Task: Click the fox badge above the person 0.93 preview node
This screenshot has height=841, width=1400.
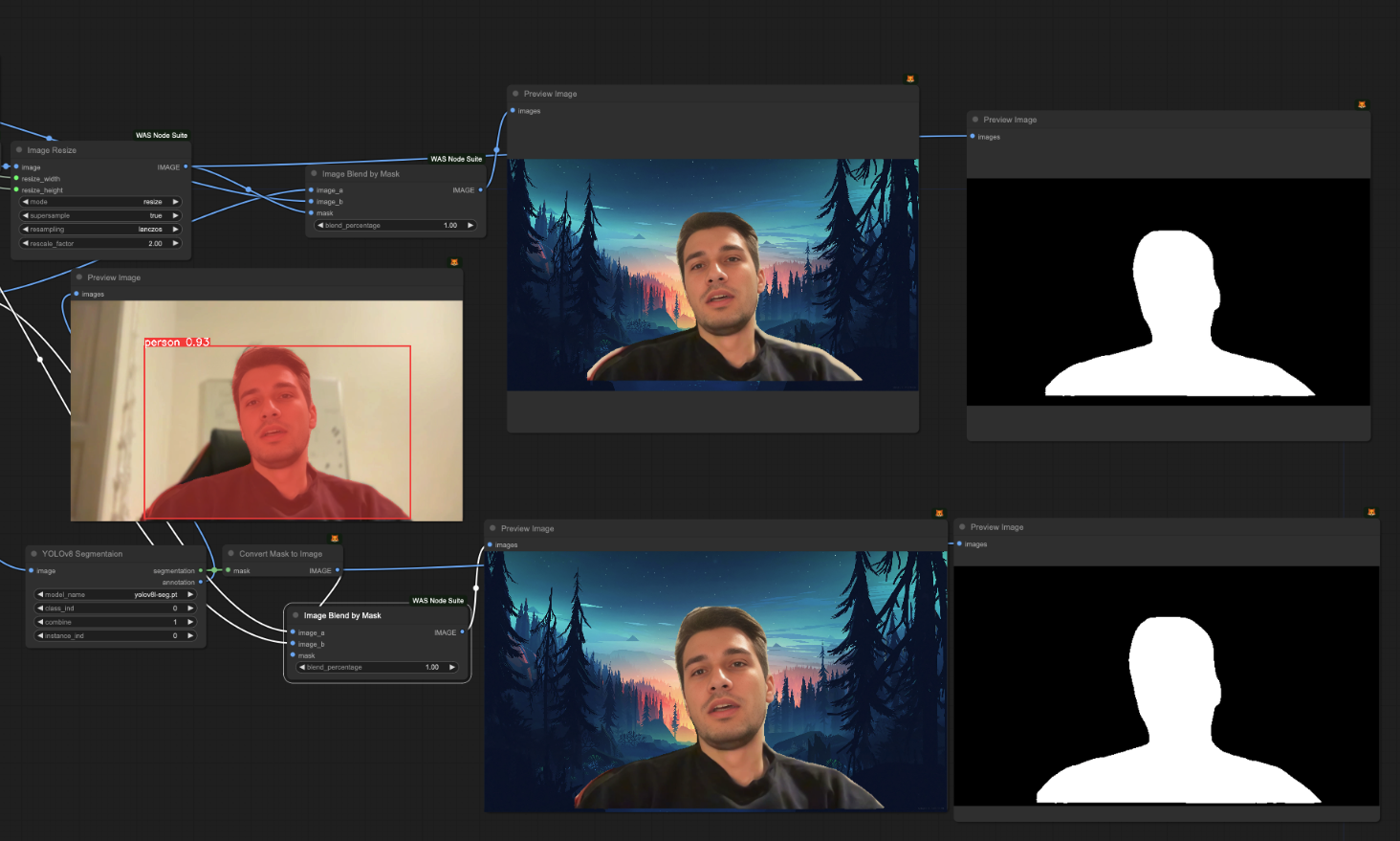Action: tap(454, 262)
